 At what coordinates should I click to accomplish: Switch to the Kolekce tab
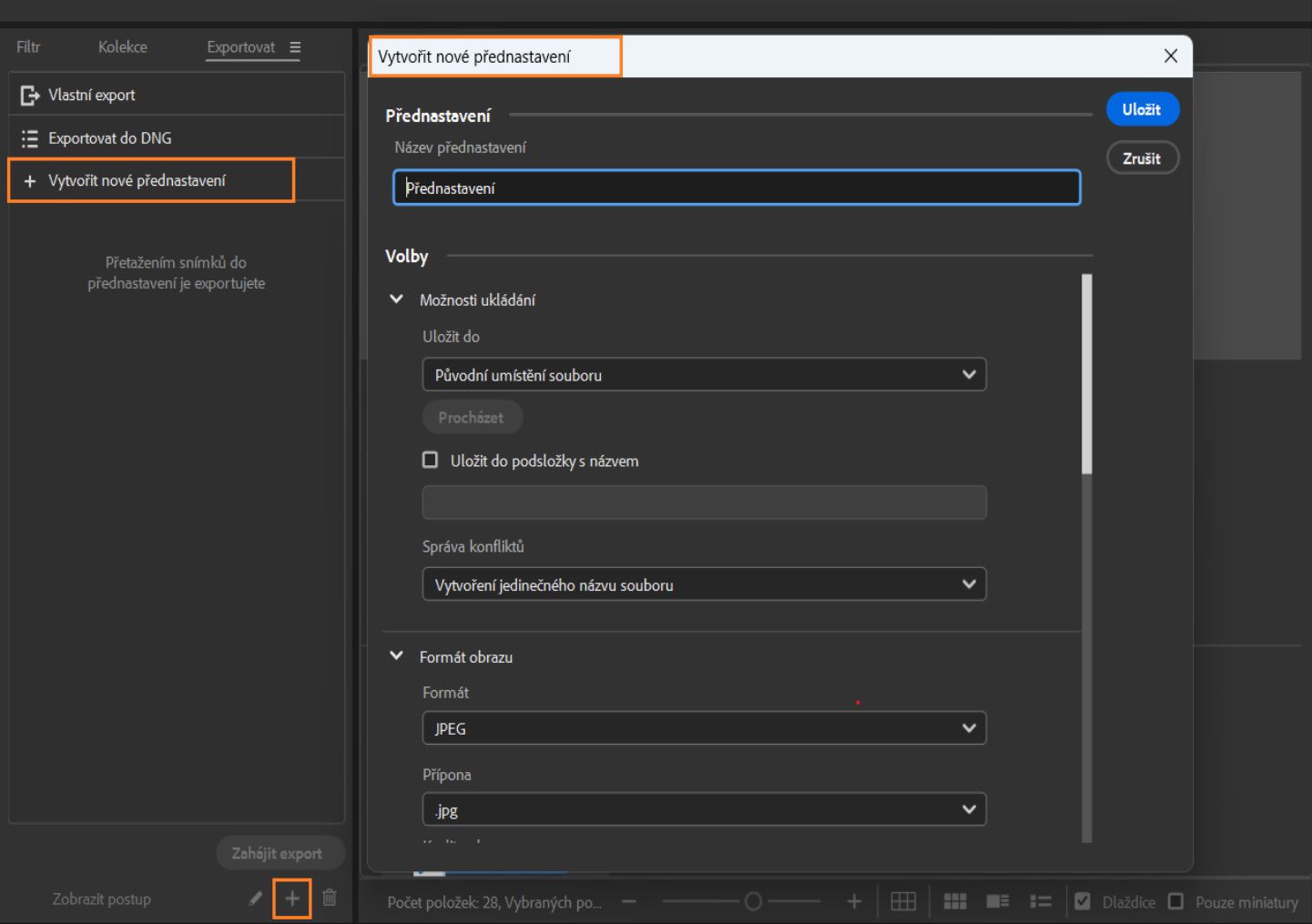tap(123, 46)
